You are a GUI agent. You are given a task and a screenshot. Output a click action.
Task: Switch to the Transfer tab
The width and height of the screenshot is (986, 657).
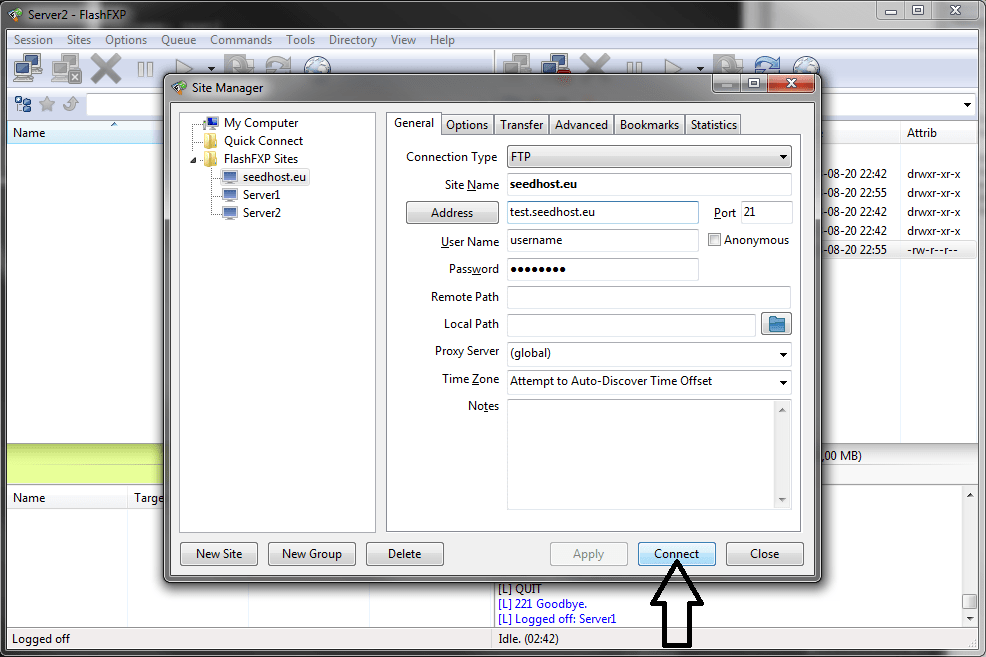coord(521,124)
